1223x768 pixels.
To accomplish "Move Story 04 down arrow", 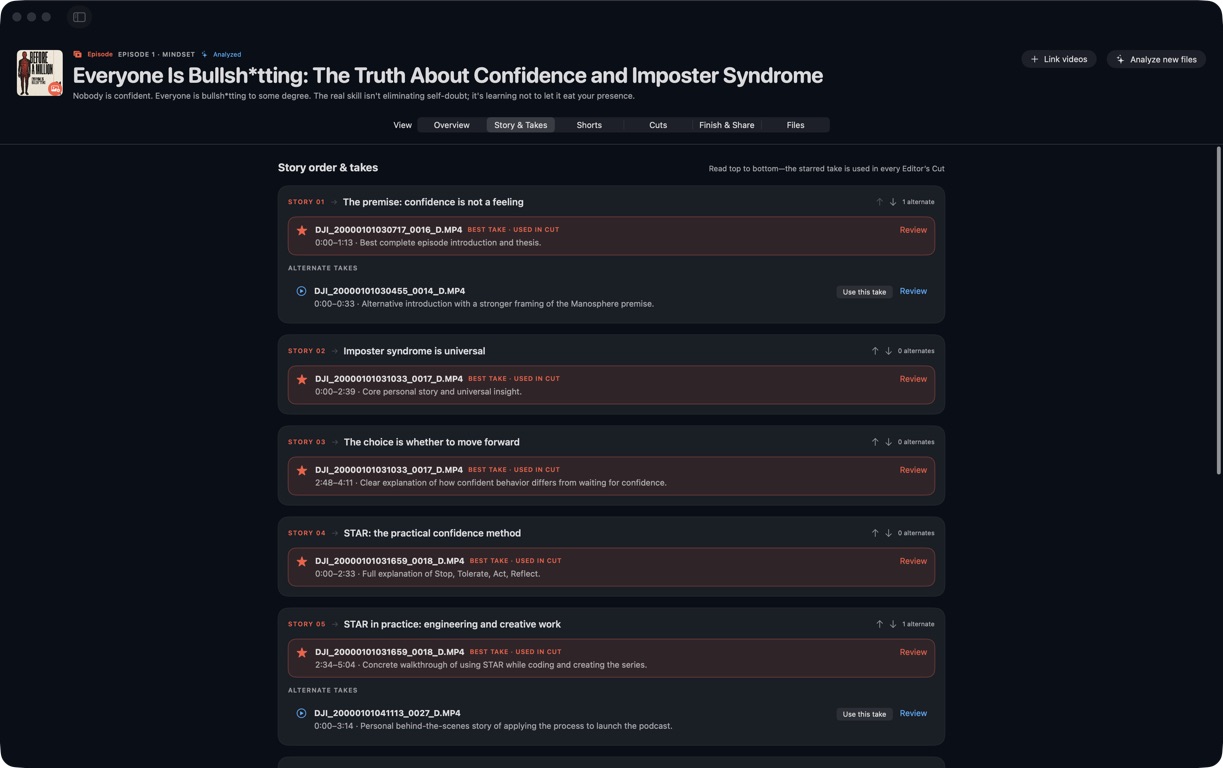I will pyautogui.click(x=888, y=533).
